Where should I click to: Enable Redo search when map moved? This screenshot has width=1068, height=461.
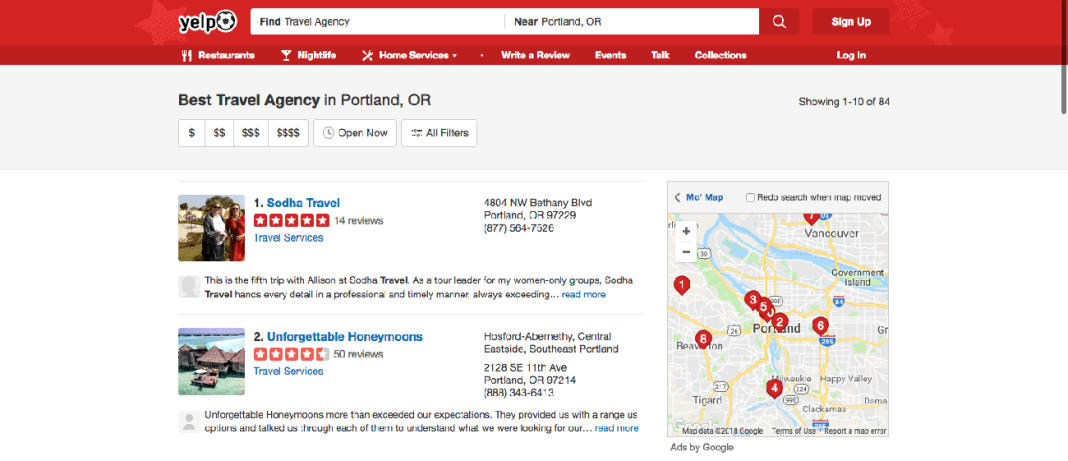click(751, 197)
